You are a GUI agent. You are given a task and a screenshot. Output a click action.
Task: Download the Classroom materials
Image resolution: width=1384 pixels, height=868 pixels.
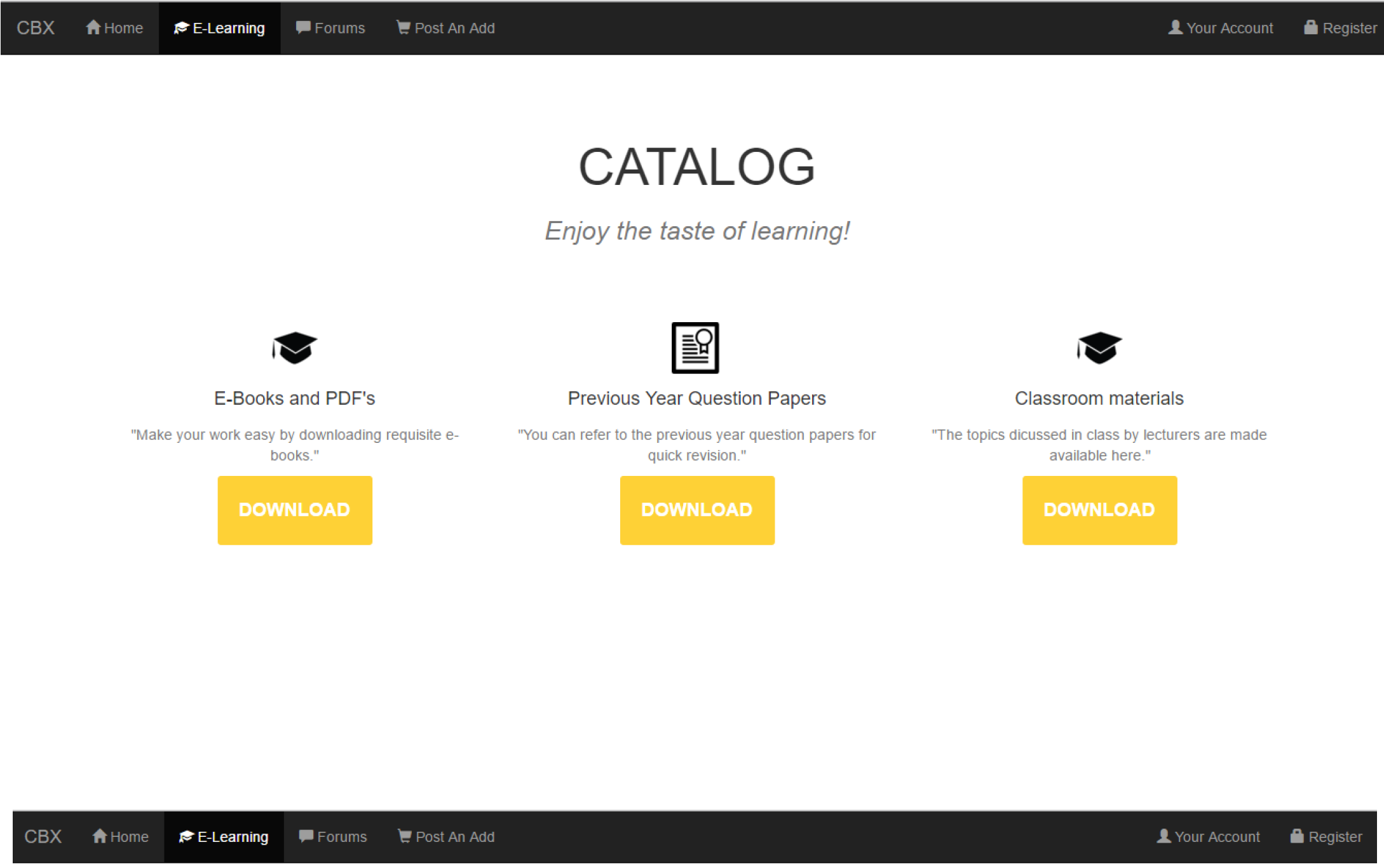click(1099, 509)
